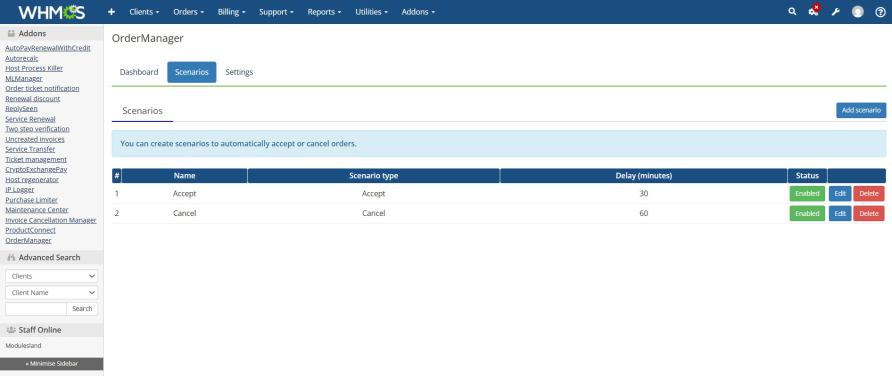Click the gears icon with red badge

[814, 11]
